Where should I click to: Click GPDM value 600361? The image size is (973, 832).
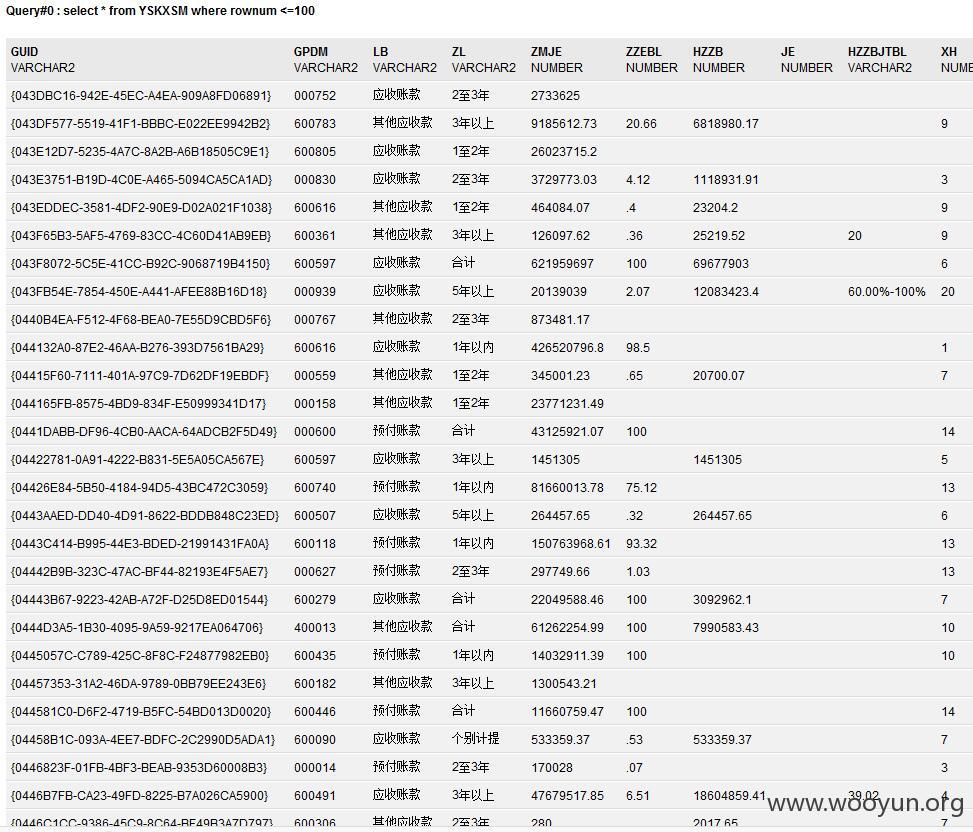point(315,236)
